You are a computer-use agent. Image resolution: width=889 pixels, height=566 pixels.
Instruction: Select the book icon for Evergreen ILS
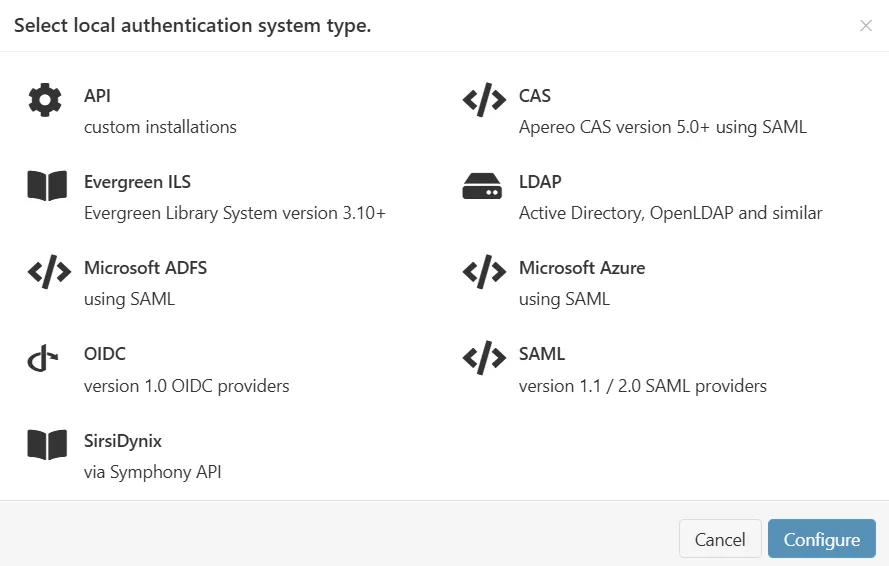point(47,185)
